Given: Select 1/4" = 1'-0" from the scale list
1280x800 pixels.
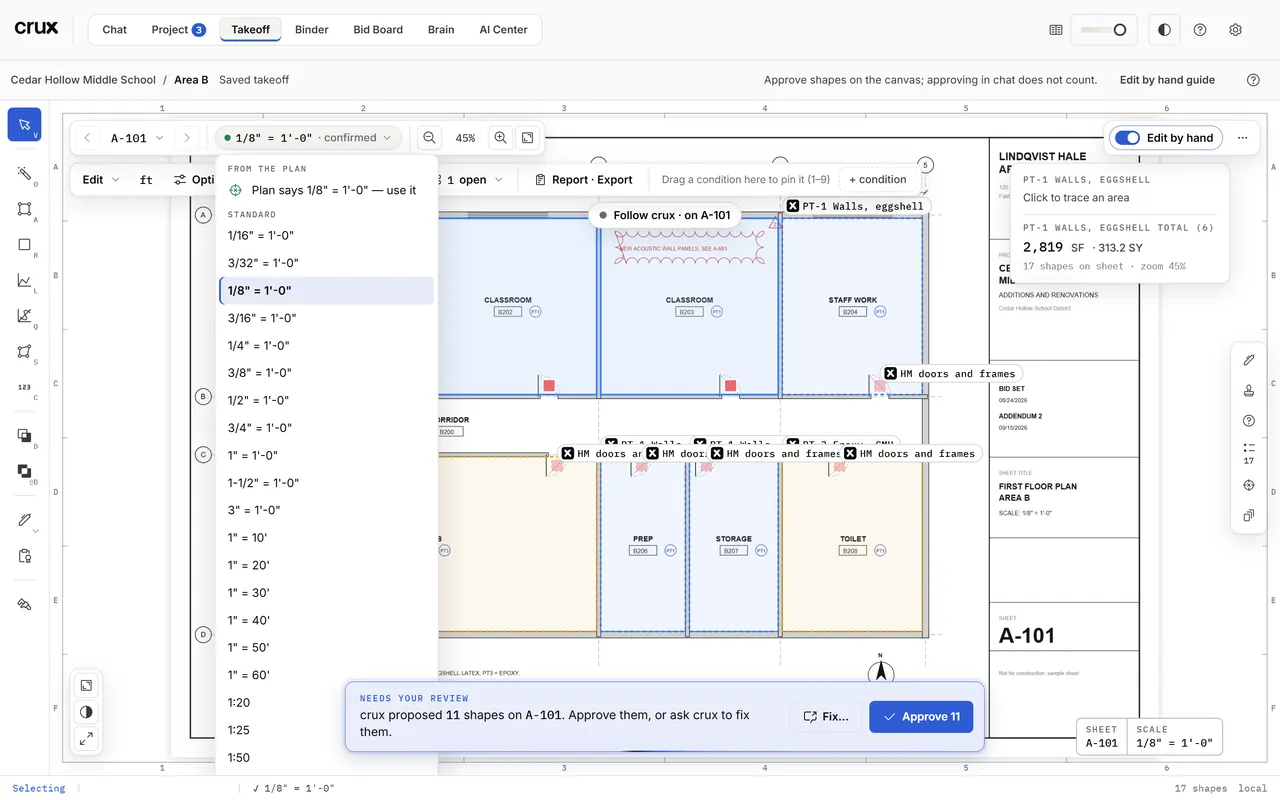Looking at the screenshot, I should 327,345.
